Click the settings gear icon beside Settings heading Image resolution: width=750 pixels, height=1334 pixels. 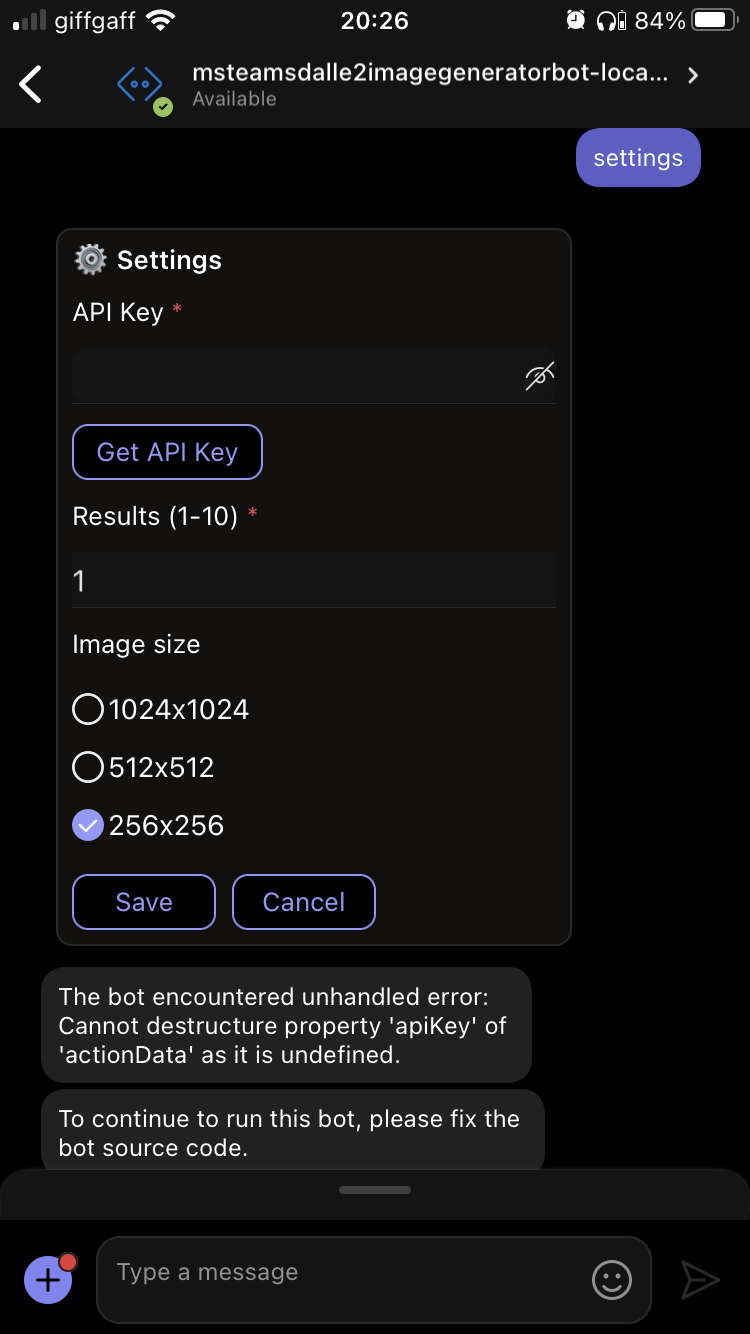click(89, 259)
